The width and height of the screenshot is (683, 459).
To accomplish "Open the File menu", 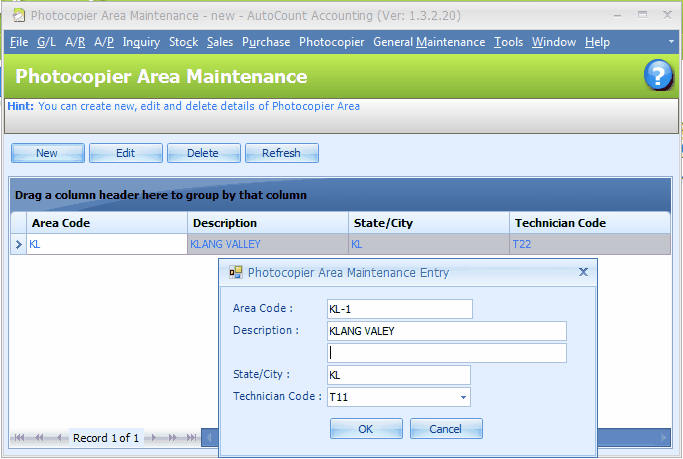I will point(19,42).
